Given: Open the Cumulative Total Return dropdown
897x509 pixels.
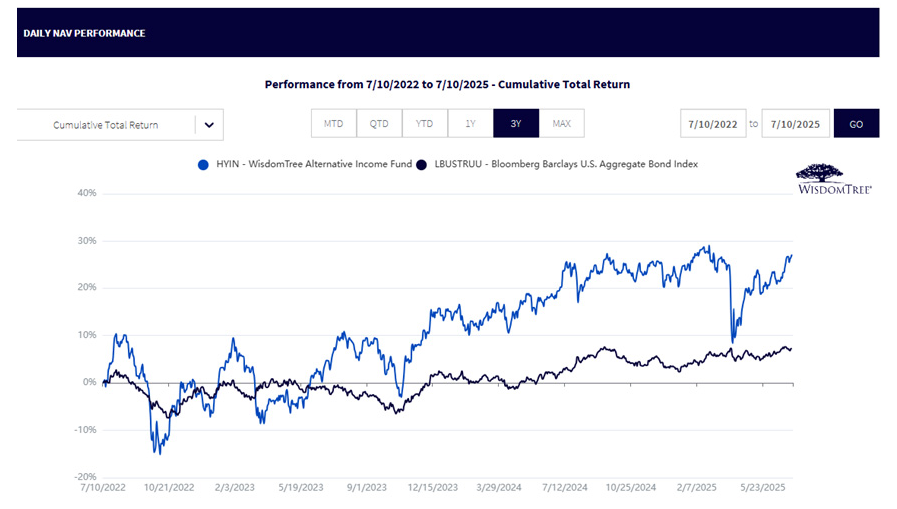Looking at the screenshot, I should pos(120,125).
